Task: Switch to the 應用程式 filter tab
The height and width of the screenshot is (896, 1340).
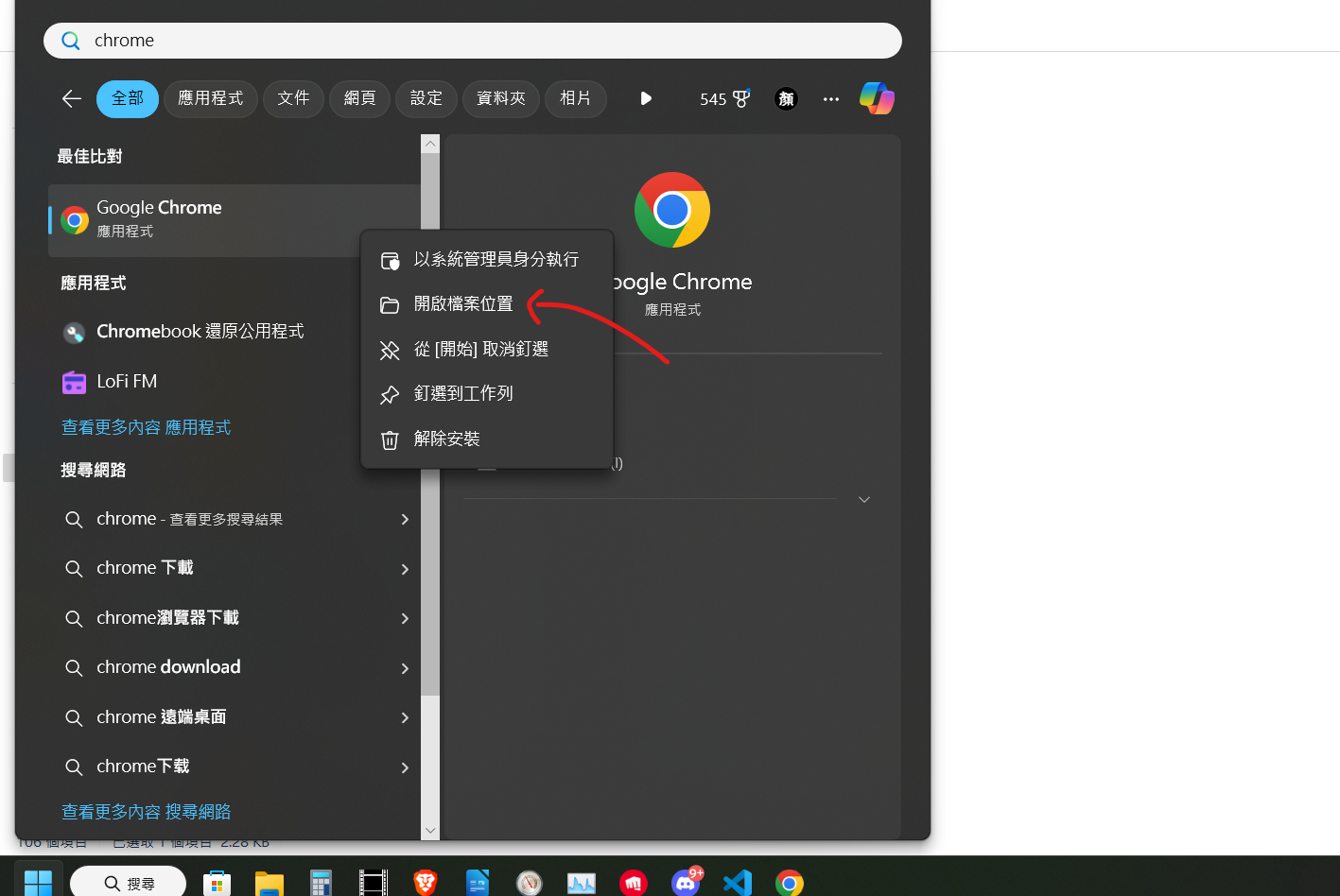Action: [211, 98]
